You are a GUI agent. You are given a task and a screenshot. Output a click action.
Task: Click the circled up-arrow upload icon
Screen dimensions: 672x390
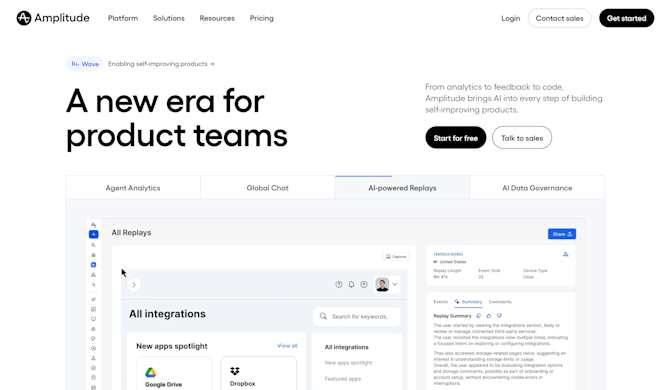coord(364,285)
